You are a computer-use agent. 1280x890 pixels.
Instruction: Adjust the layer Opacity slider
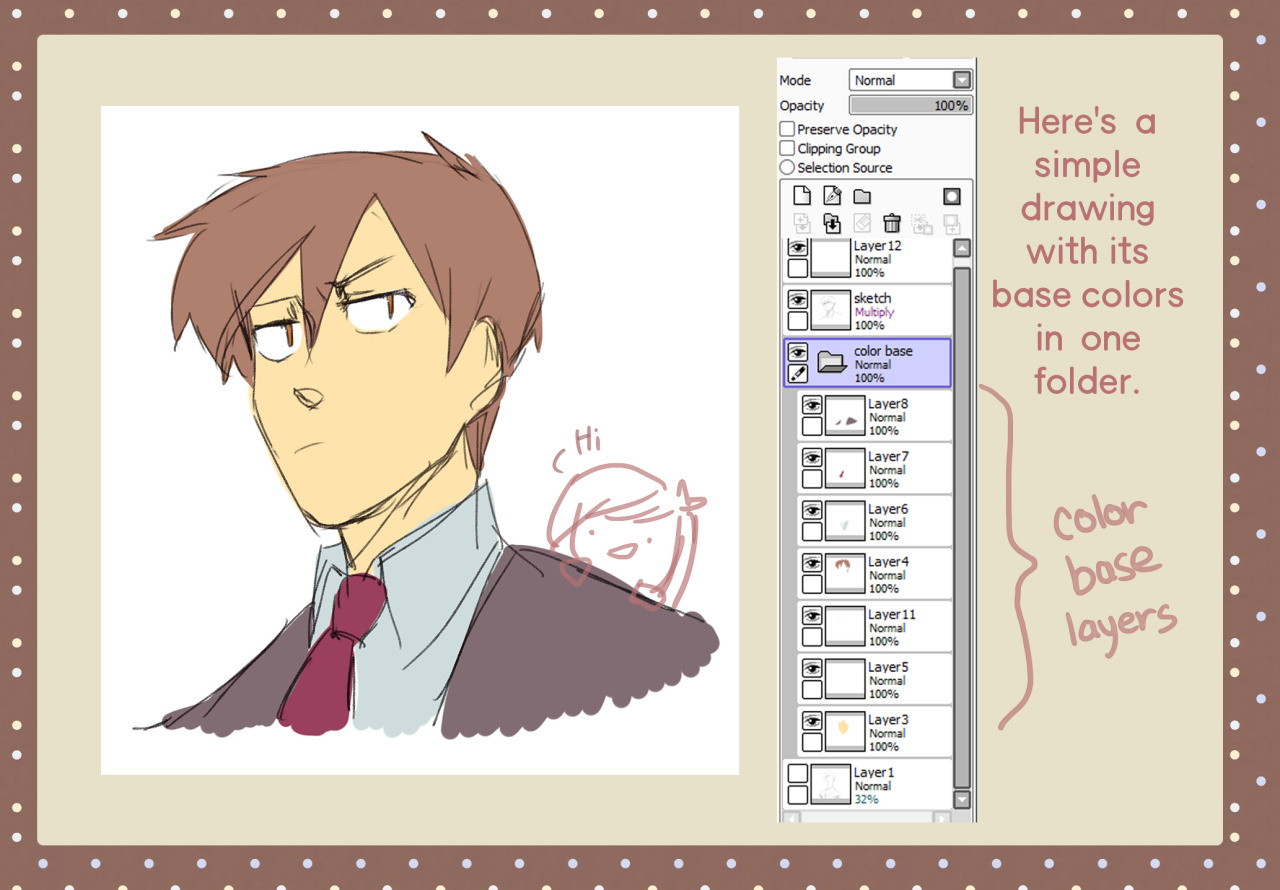tap(910, 105)
